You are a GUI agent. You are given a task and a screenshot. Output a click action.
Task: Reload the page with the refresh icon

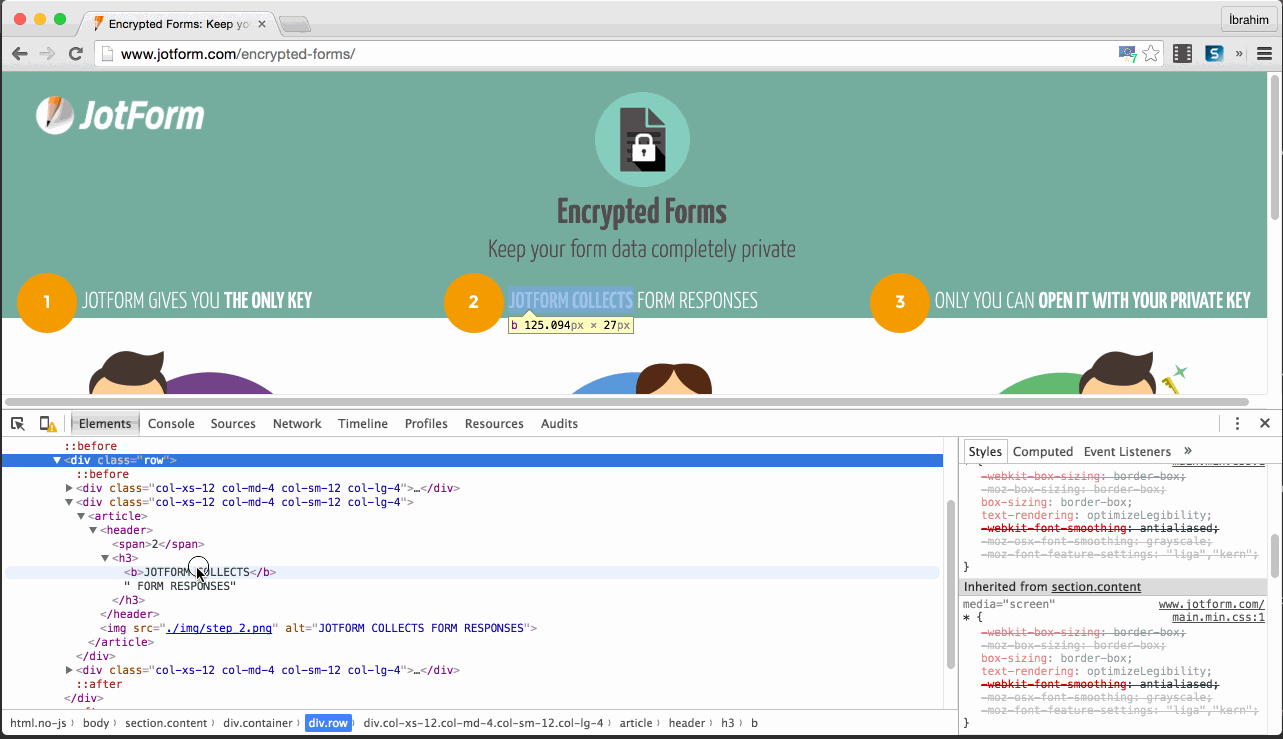[x=75, y=54]
